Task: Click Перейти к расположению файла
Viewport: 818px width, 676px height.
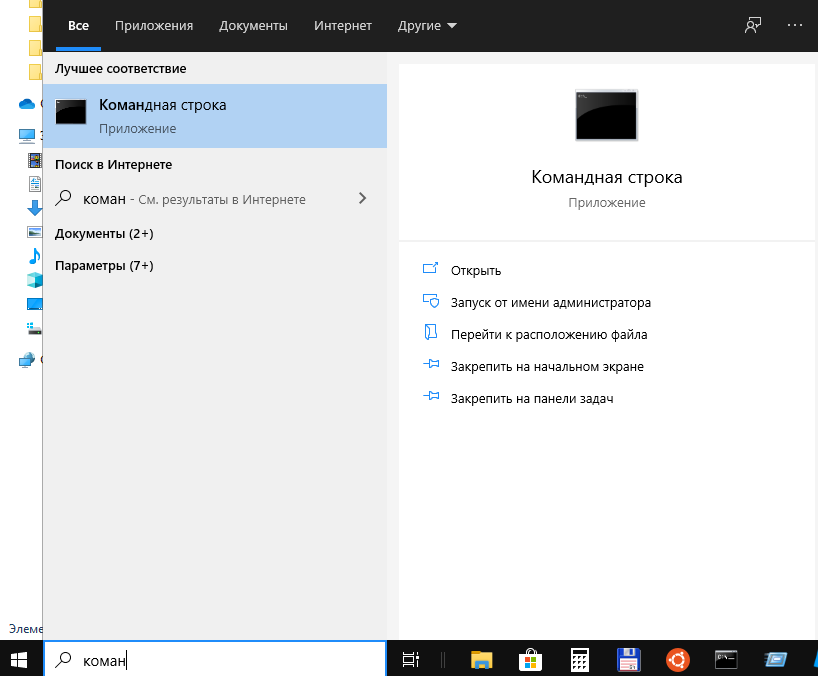Action: tap(548, 334)
